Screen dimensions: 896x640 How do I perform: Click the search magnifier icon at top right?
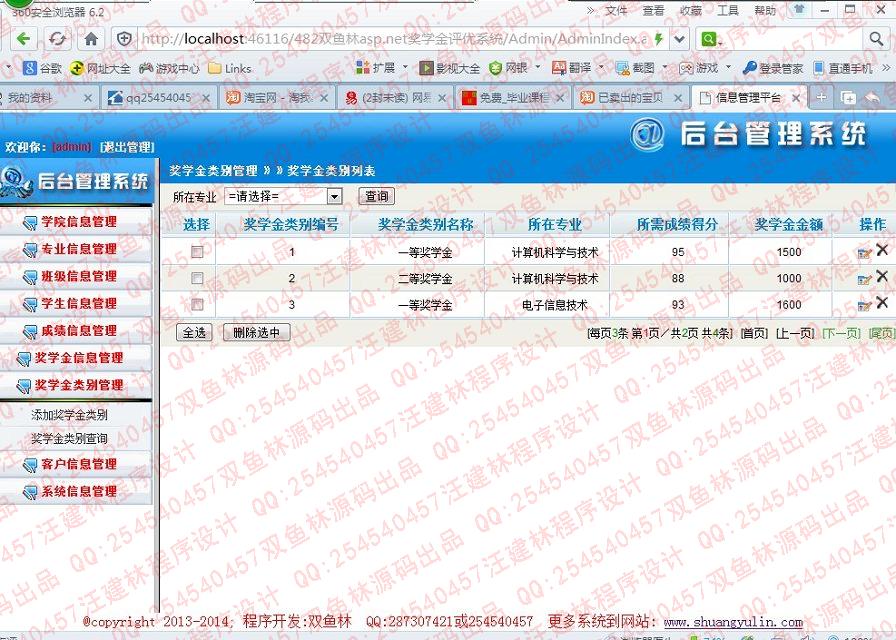tap(876, 39)
